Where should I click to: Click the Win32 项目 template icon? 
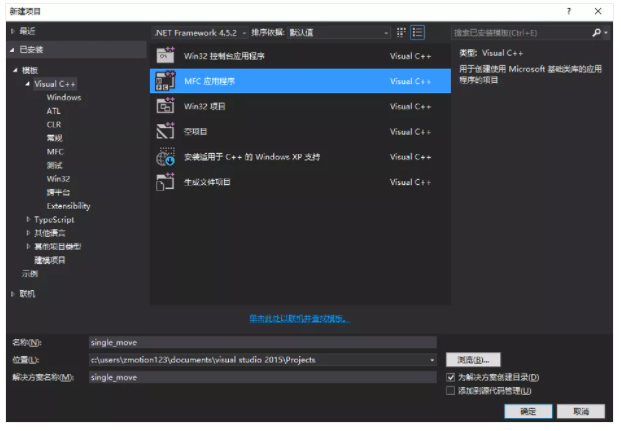point(165,106)
